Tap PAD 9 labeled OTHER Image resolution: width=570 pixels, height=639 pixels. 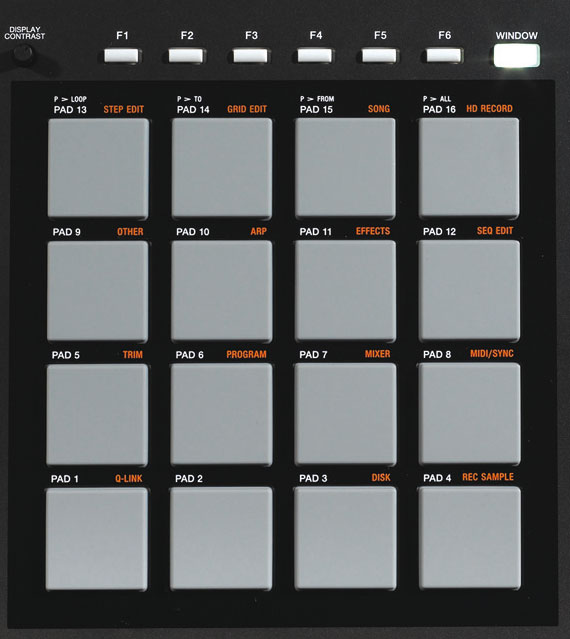98,291
